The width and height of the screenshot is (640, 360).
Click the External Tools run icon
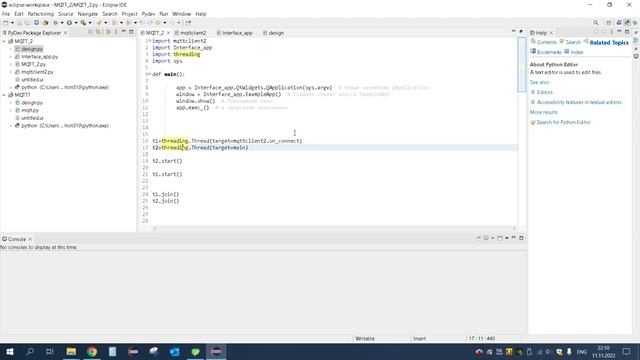[83, 23]
